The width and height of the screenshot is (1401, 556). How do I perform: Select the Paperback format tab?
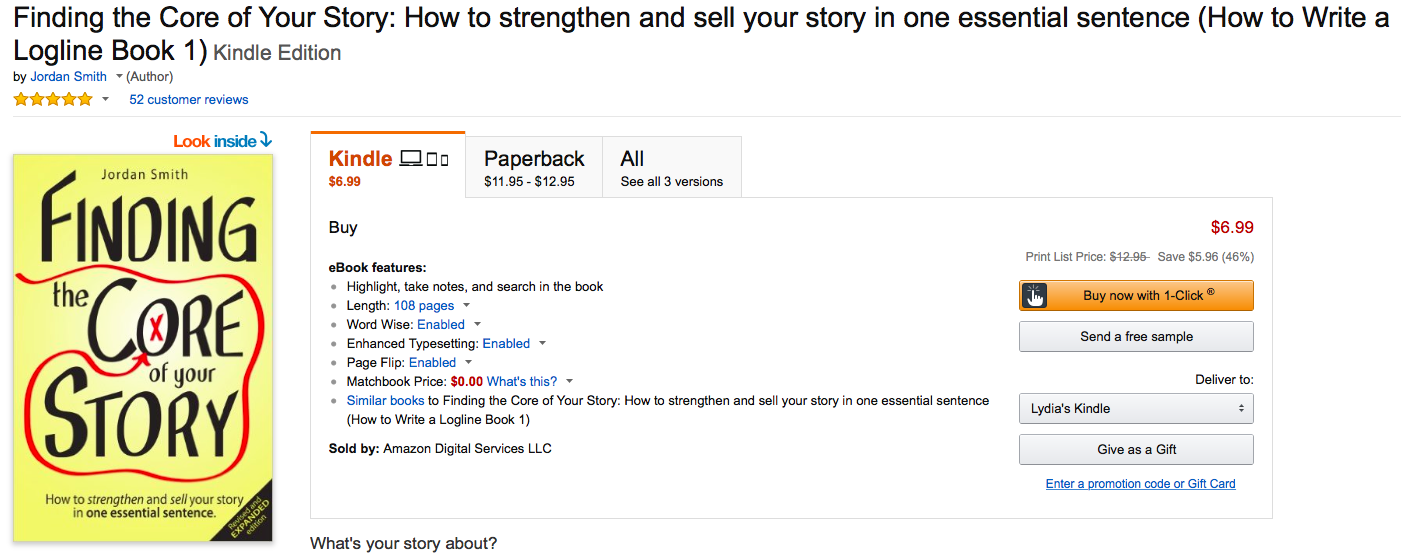pos(534,168)
